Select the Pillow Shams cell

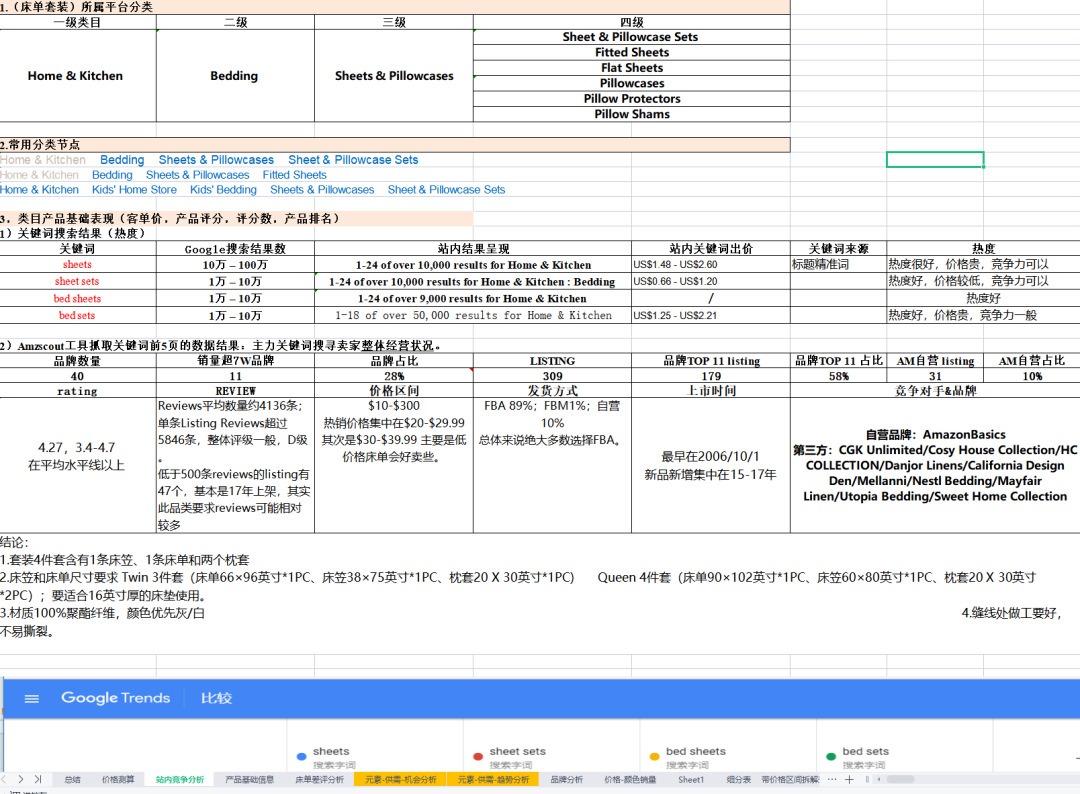pos(632,114)
